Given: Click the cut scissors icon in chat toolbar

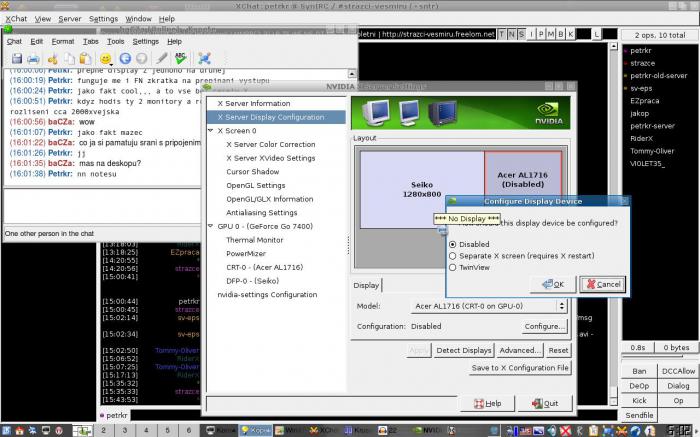Looking at the screenshot, I should [53, 58].
